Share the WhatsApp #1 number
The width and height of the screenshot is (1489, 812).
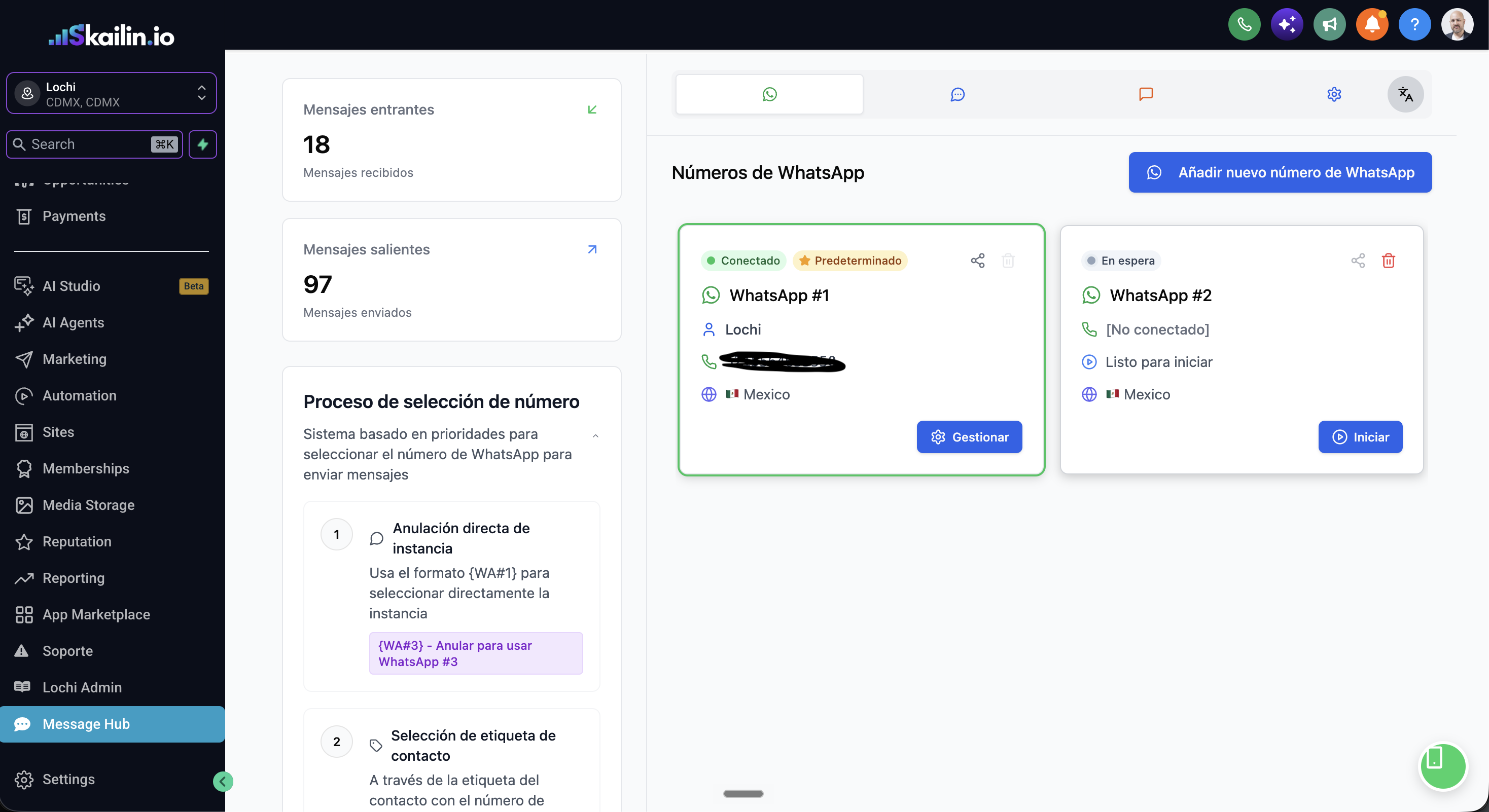[x=977, y=261]
